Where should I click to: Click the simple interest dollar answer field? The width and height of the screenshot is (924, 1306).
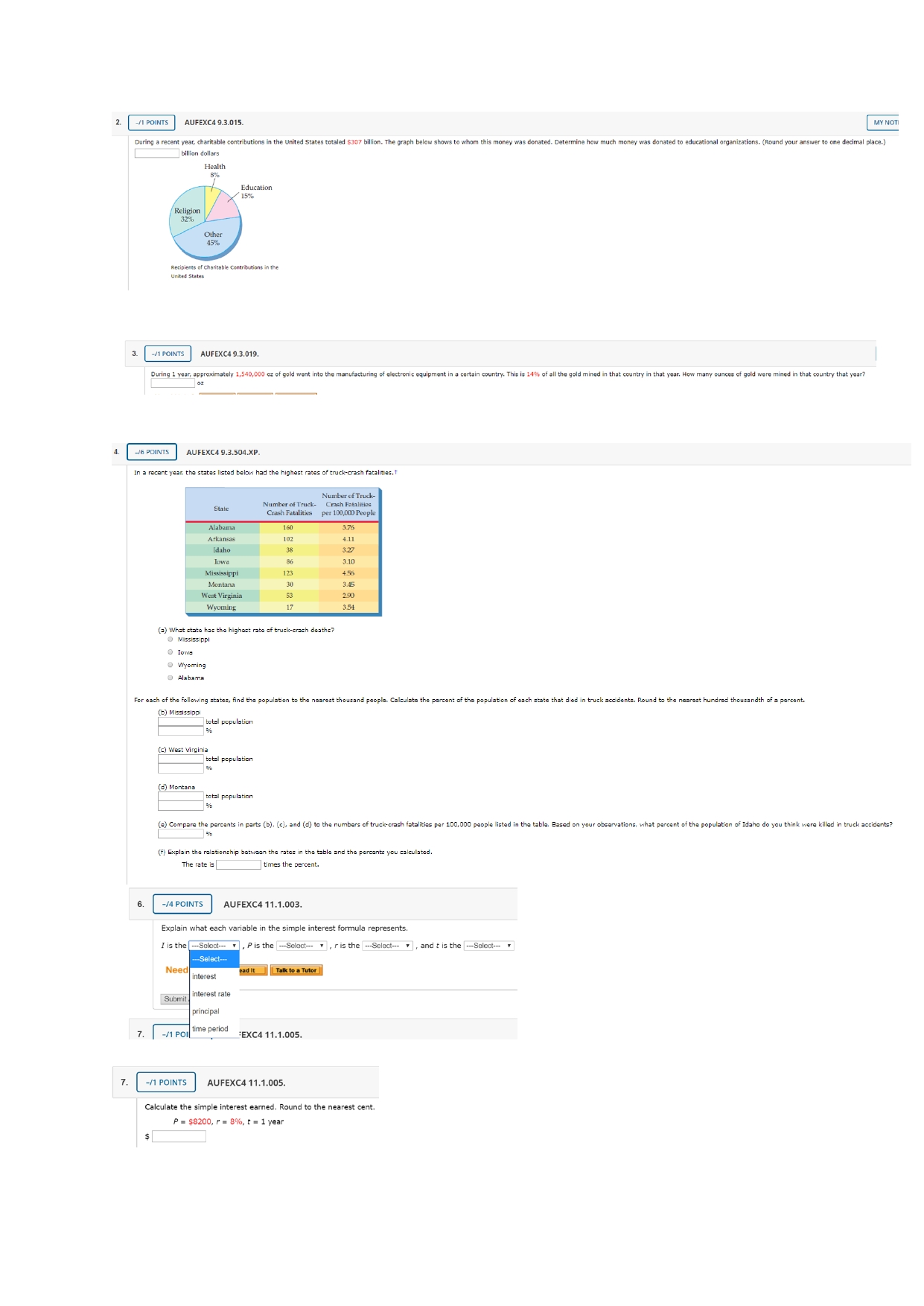(x=179, y=1136)
